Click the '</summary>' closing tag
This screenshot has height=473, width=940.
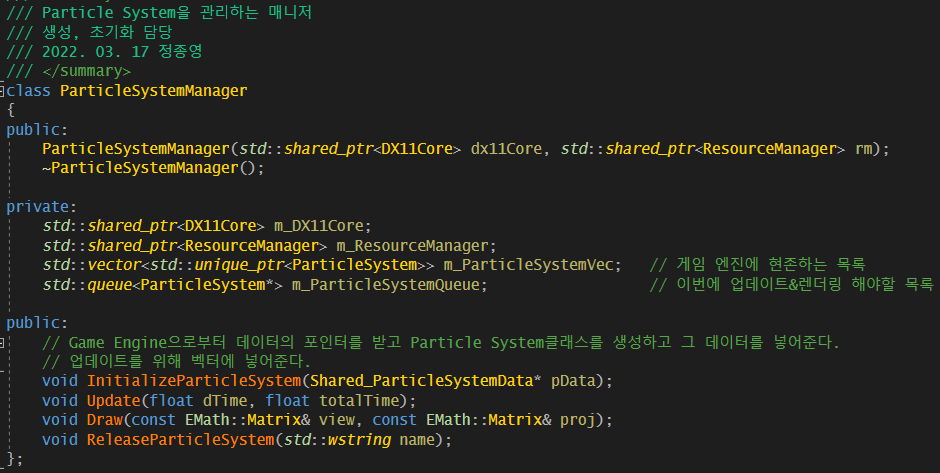(86, 71)
